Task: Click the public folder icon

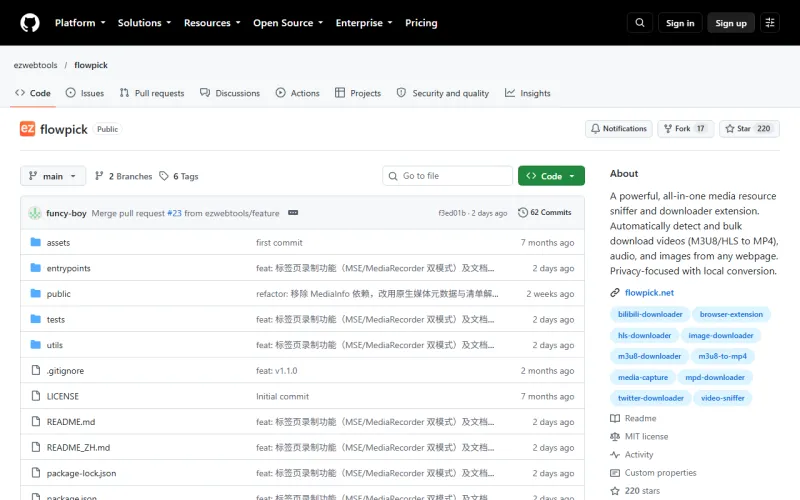Action: [x=36, y=293]
